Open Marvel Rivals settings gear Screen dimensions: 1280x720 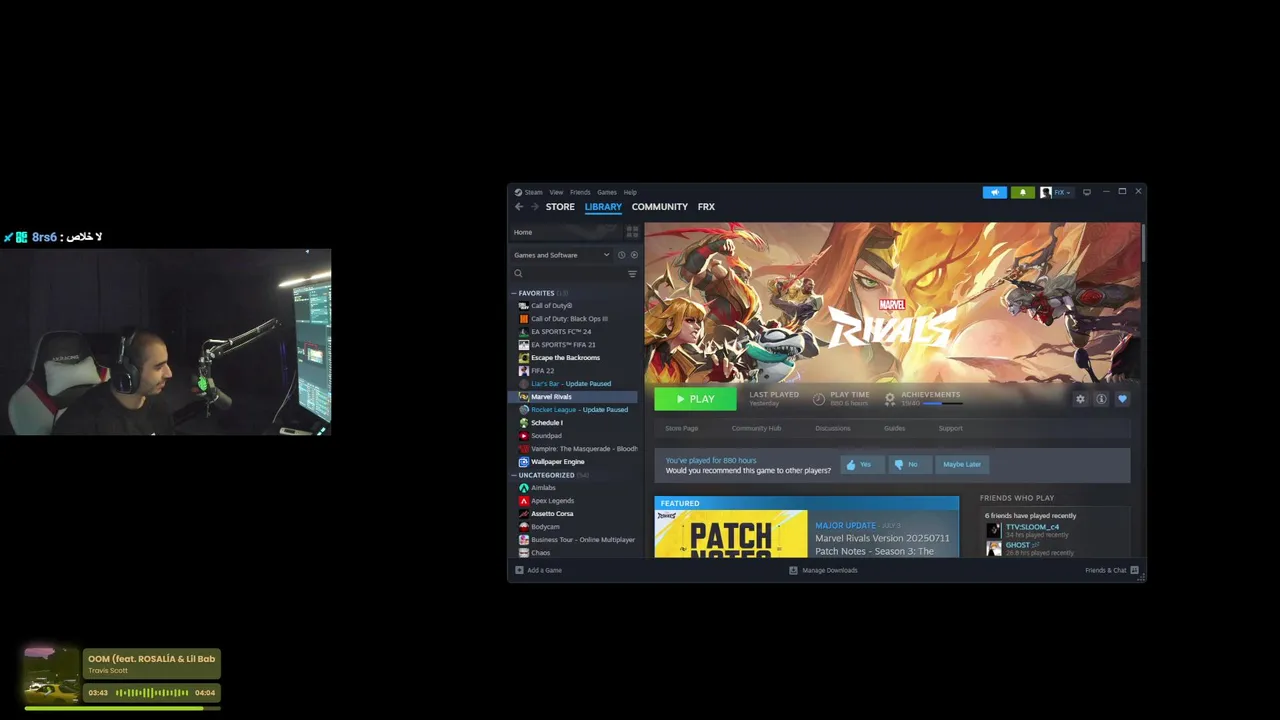[1080, 399]
